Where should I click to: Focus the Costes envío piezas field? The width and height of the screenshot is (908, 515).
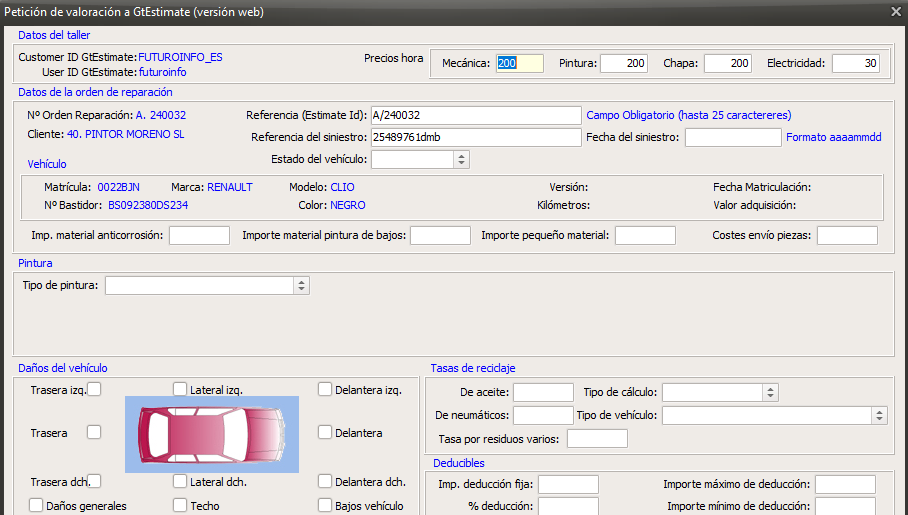tap(847, 235)
